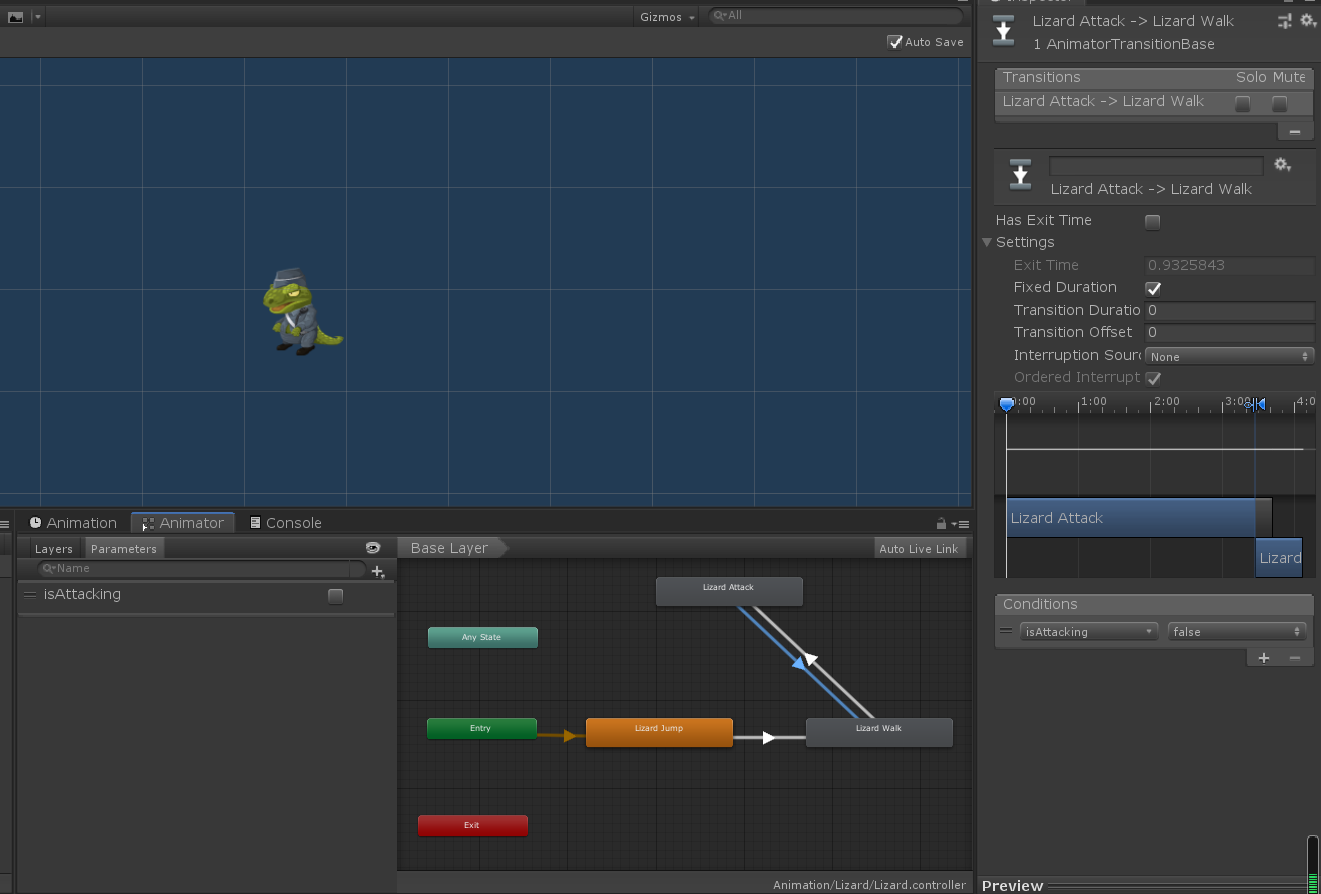Select 'Lizard Attack -> Lizard Walk' in Transitions list

pyautogui.click(x=1103, y=101)
